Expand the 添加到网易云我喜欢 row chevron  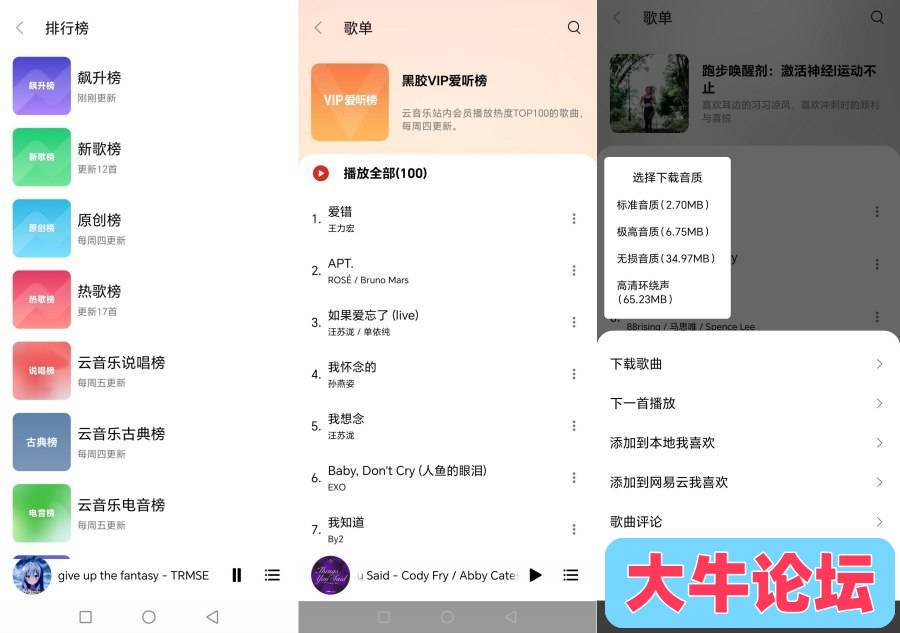(x=879, y=483)
